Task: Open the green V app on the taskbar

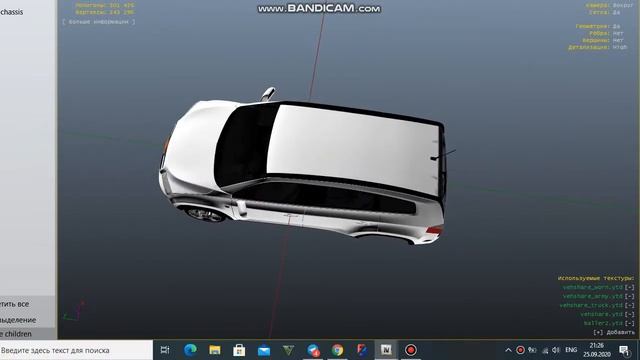Action: coord(288,350)
